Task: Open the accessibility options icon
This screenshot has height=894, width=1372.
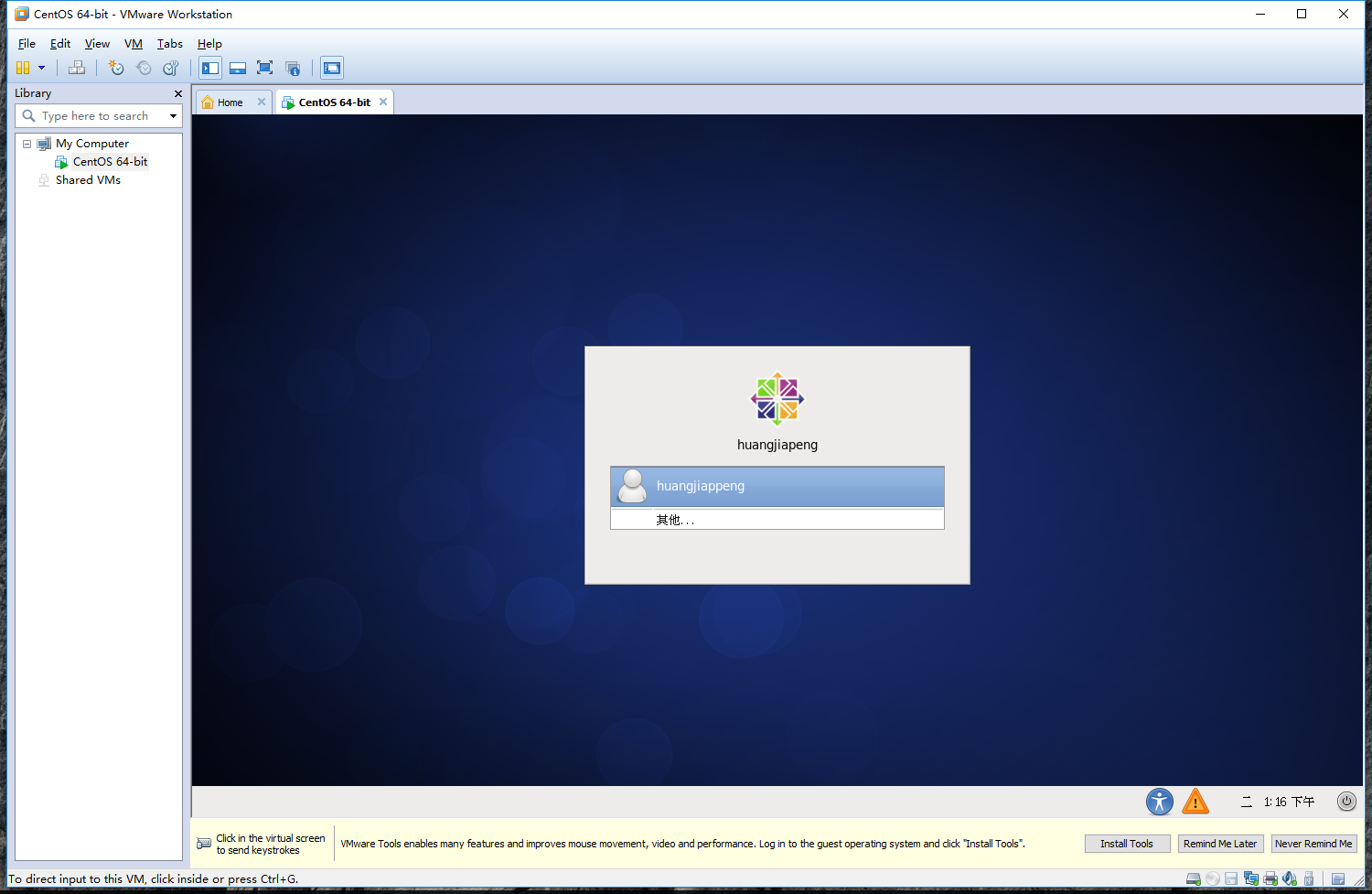Action: (1160, 802)
